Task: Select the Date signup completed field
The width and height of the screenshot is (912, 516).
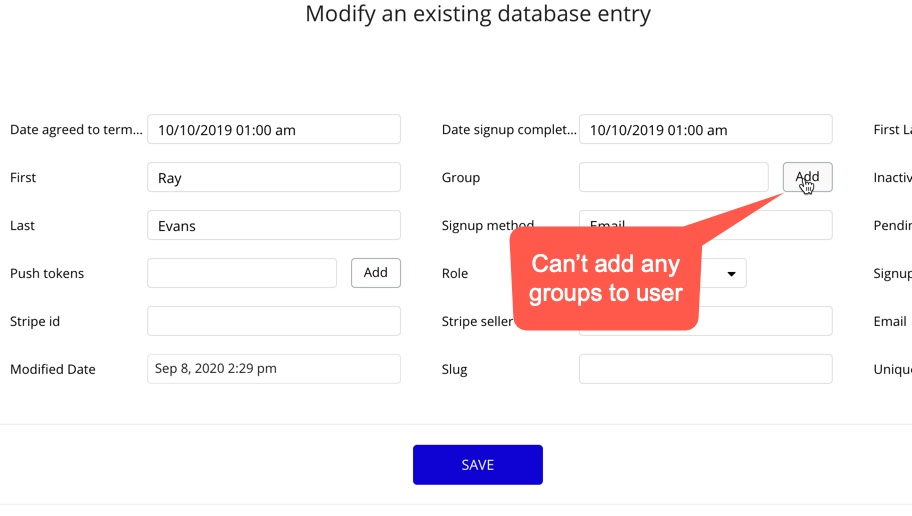Action: [706, 129]
